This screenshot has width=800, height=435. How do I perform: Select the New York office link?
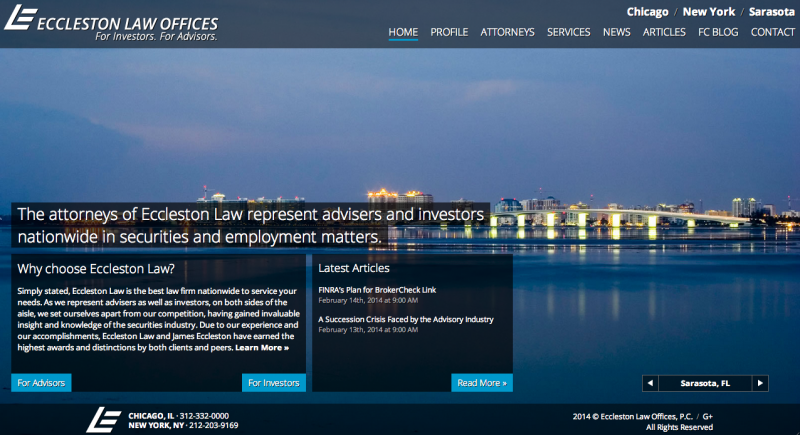pyautogui.click(x=709, y=12)
